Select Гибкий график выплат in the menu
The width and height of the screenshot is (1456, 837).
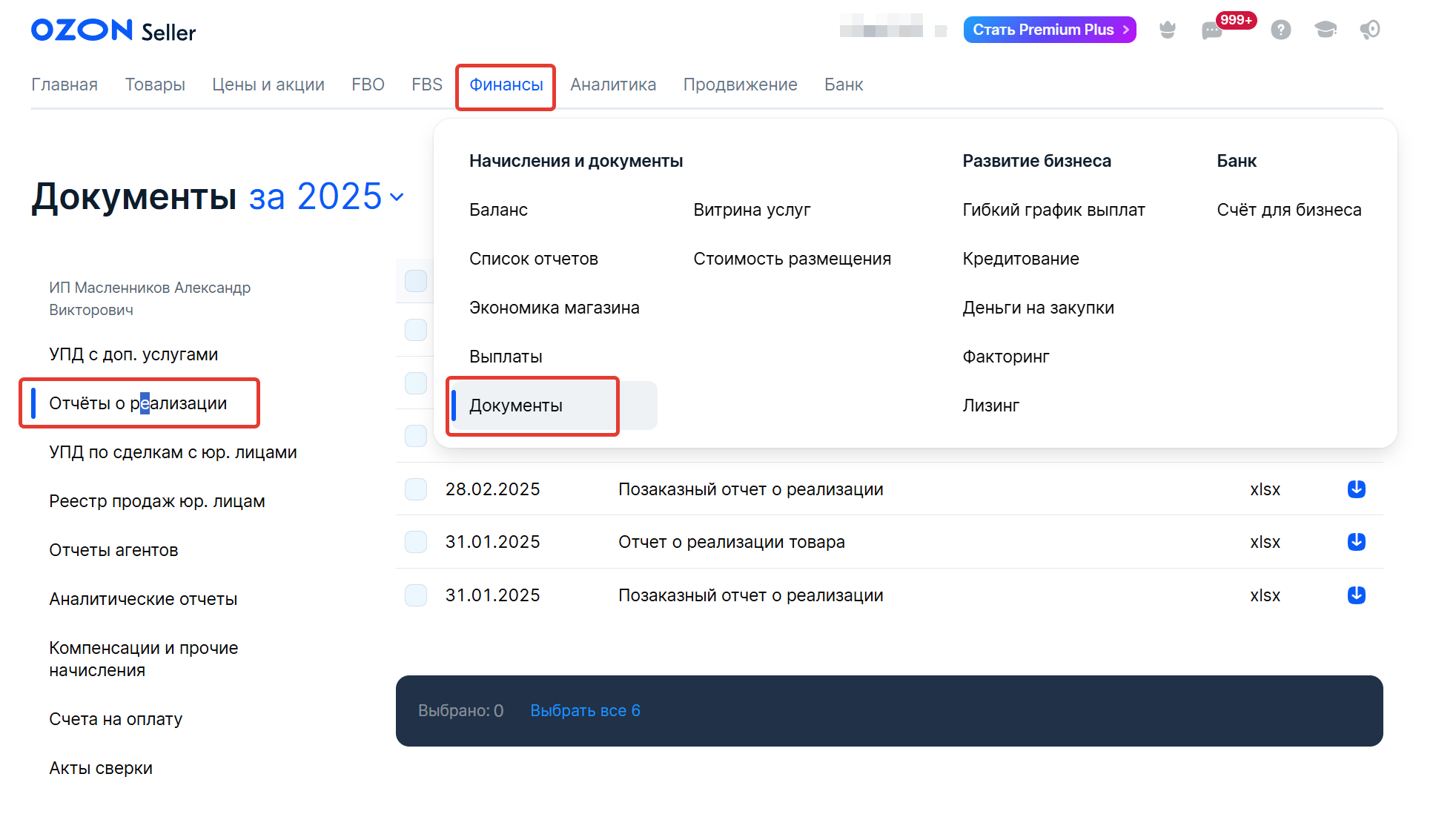[1054, 210]
